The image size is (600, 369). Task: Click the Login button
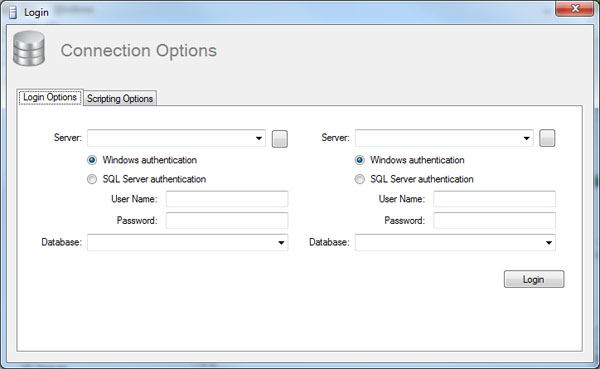point(534,279)
